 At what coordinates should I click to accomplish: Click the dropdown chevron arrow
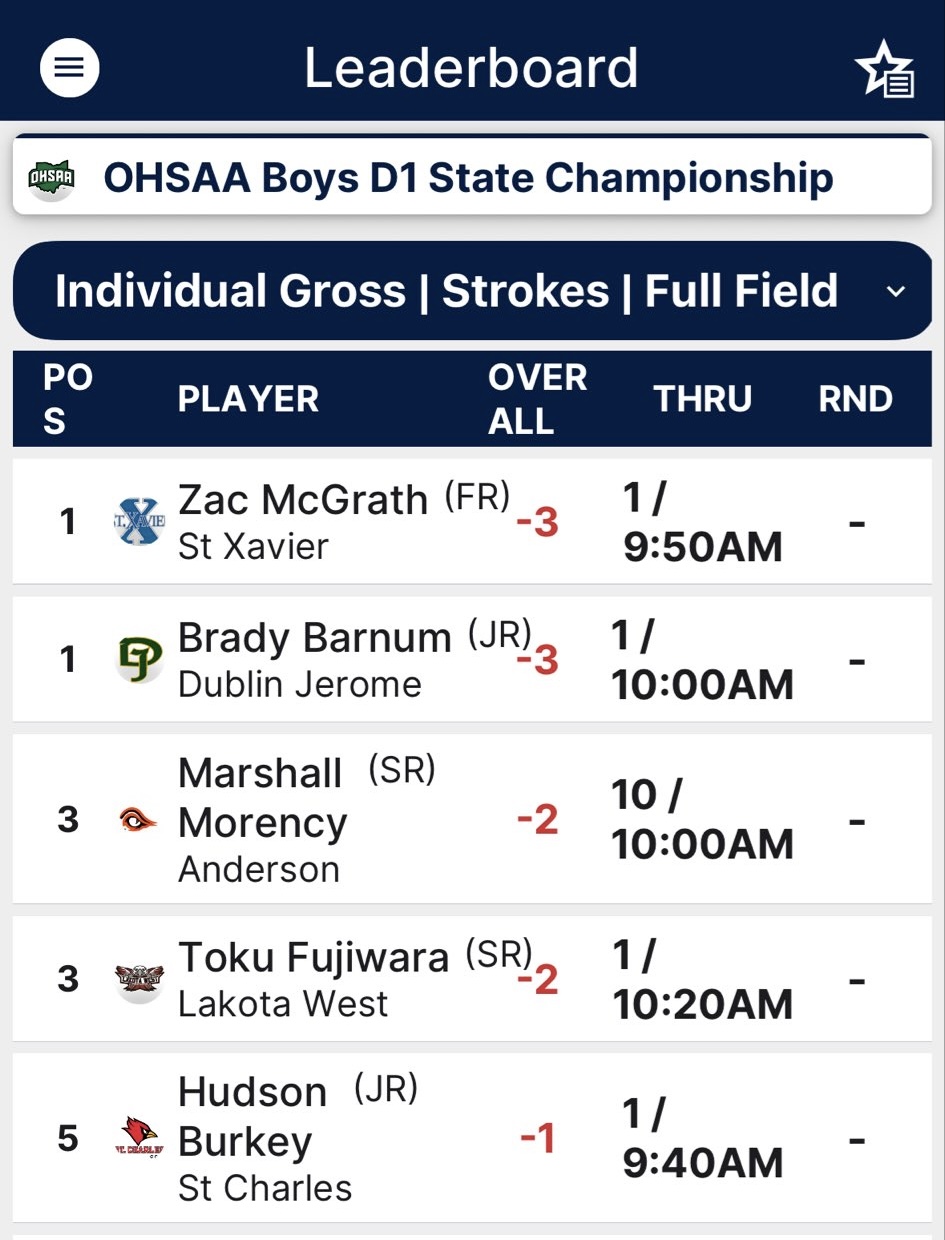[x=896, y=292]
